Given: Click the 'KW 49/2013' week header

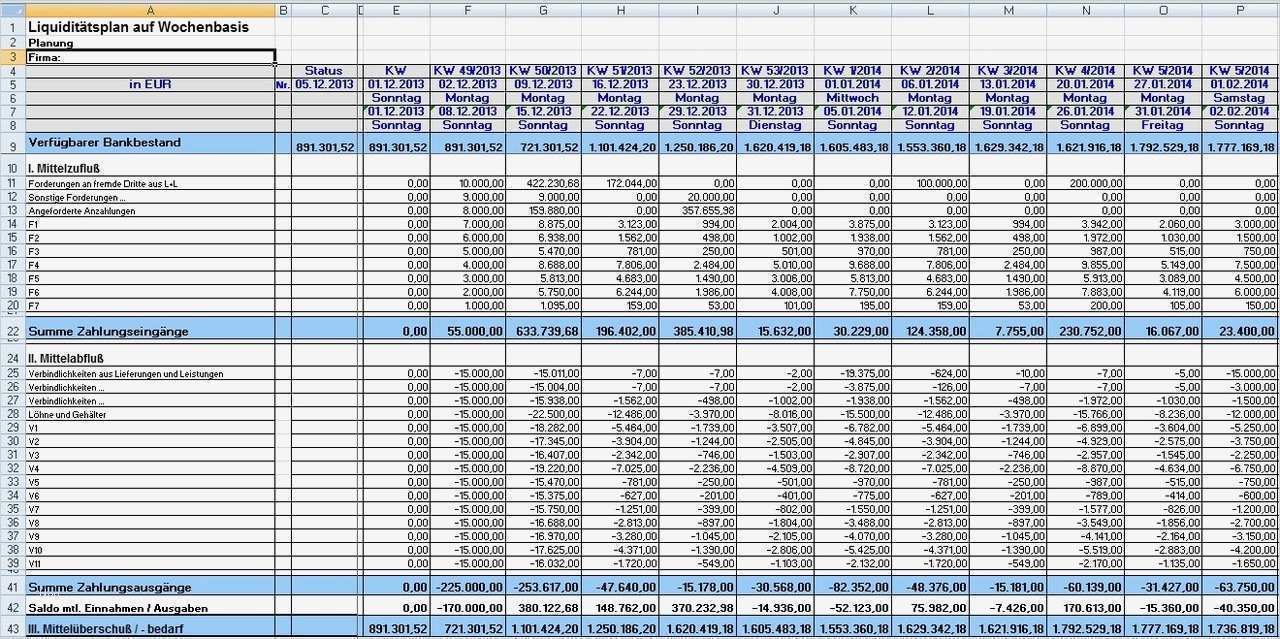Looking at the screenshot, I should click(466, 71).
